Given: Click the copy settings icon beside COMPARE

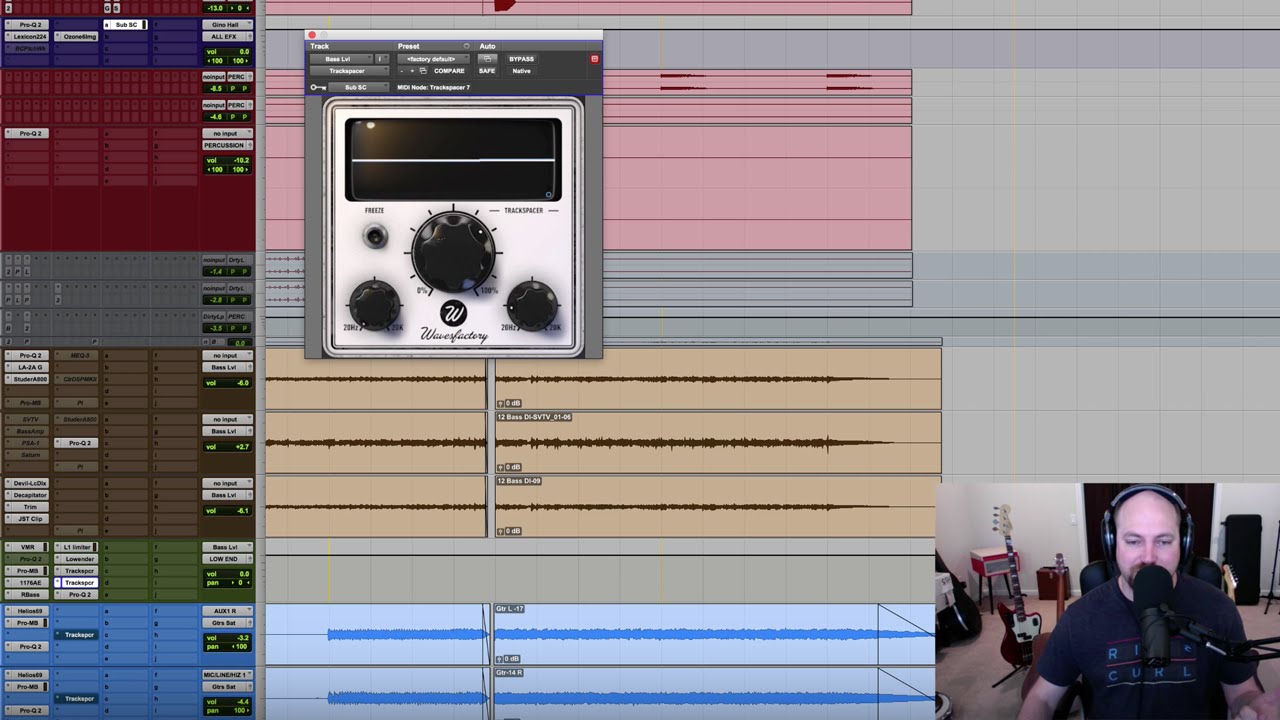Looking at the screenshot, I should pyautogui.click(x=423, y=71).
